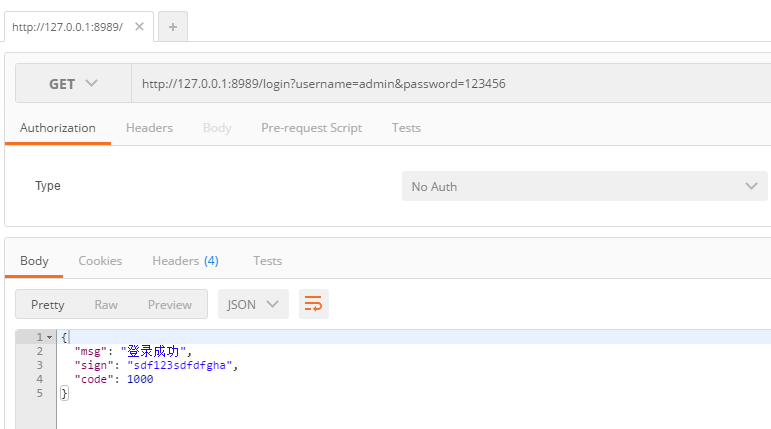Switch to the response Tests tab

point(267,261)
